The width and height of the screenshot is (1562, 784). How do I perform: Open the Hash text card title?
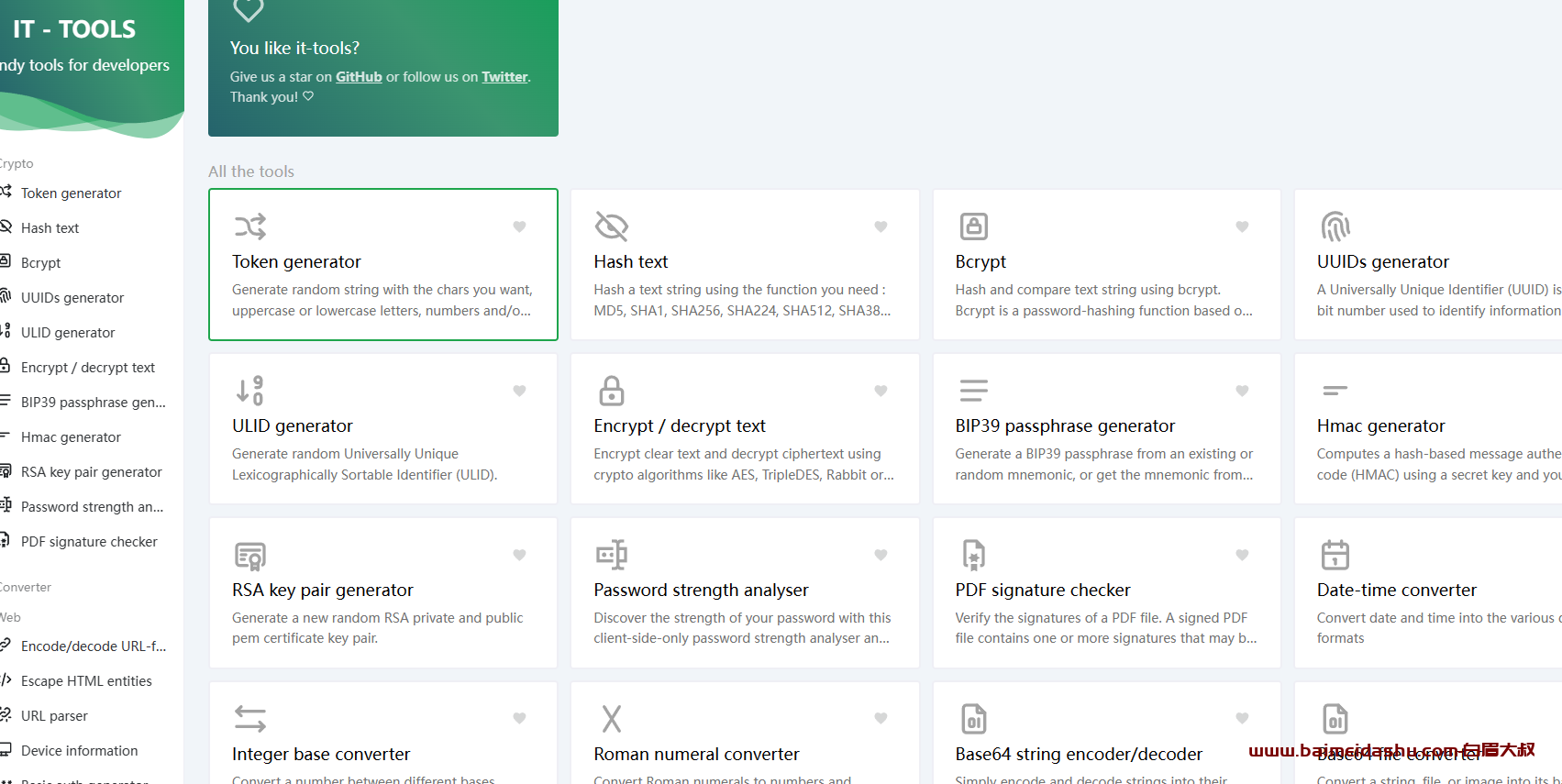pyautogui.click(x=631, y=261)
